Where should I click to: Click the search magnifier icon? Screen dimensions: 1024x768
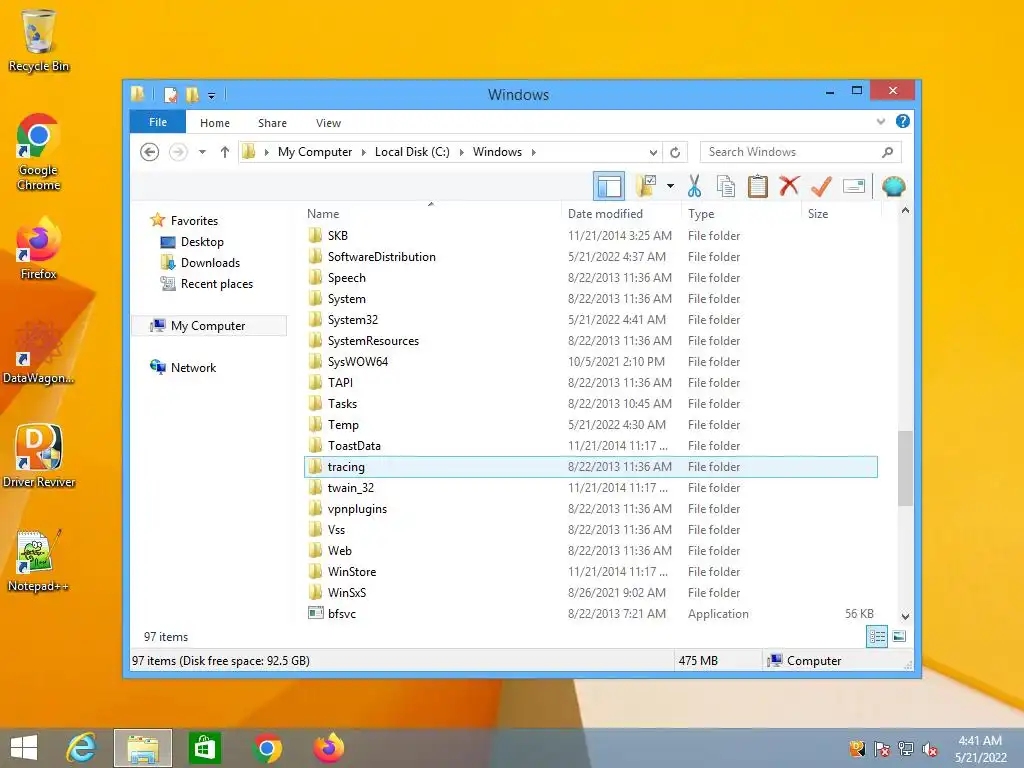[888, 152]
